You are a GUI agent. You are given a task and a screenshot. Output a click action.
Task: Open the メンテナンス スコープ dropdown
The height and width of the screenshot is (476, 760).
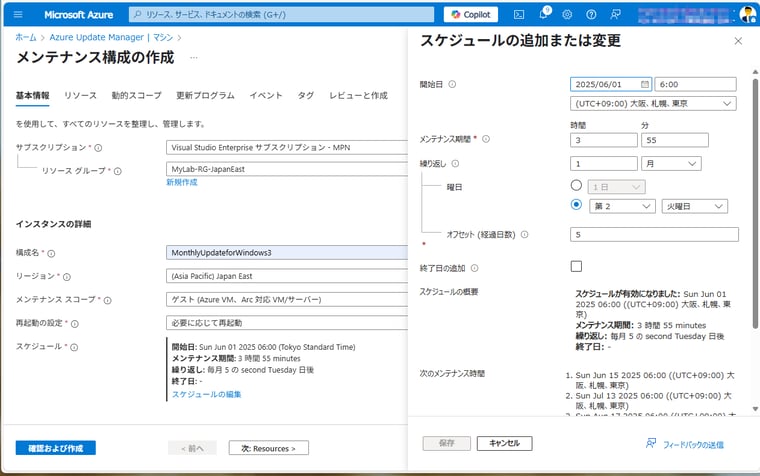click(287, 300)
